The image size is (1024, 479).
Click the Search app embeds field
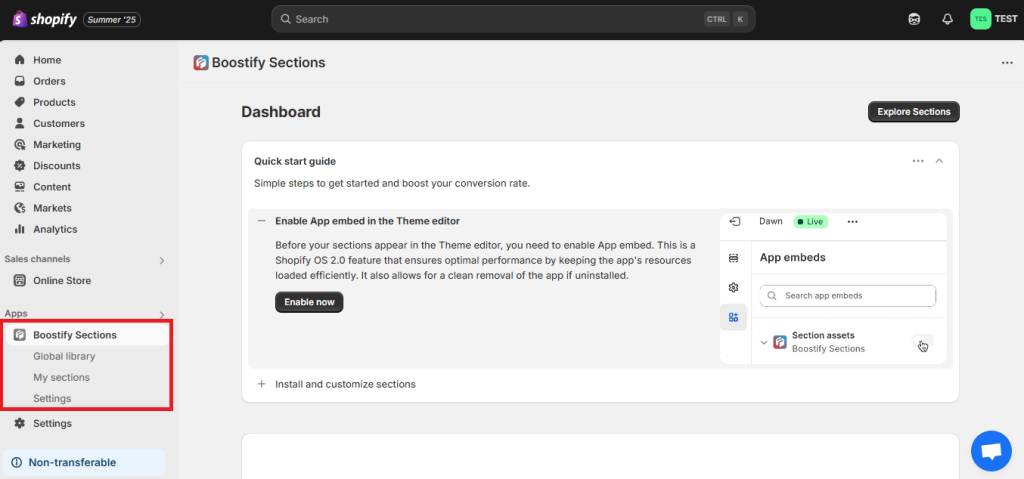848,295
